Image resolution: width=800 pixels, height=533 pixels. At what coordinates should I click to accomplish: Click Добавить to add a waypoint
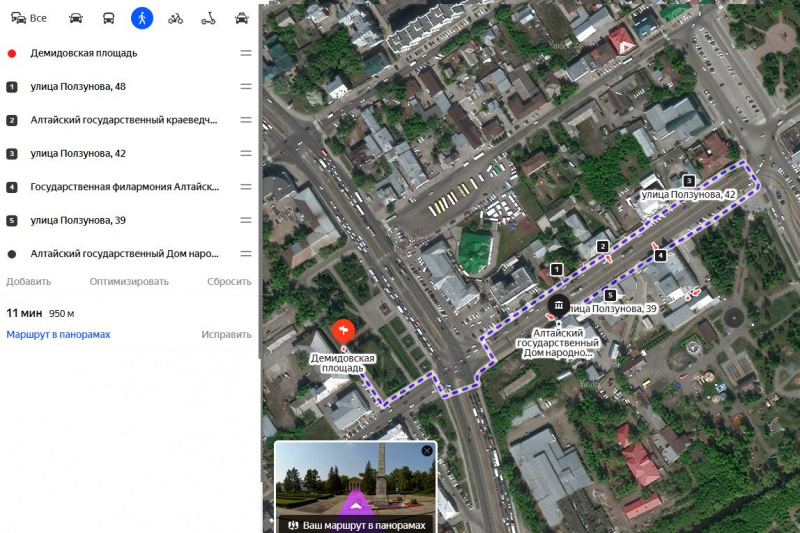pyautogui.click(x=28, y=281)
